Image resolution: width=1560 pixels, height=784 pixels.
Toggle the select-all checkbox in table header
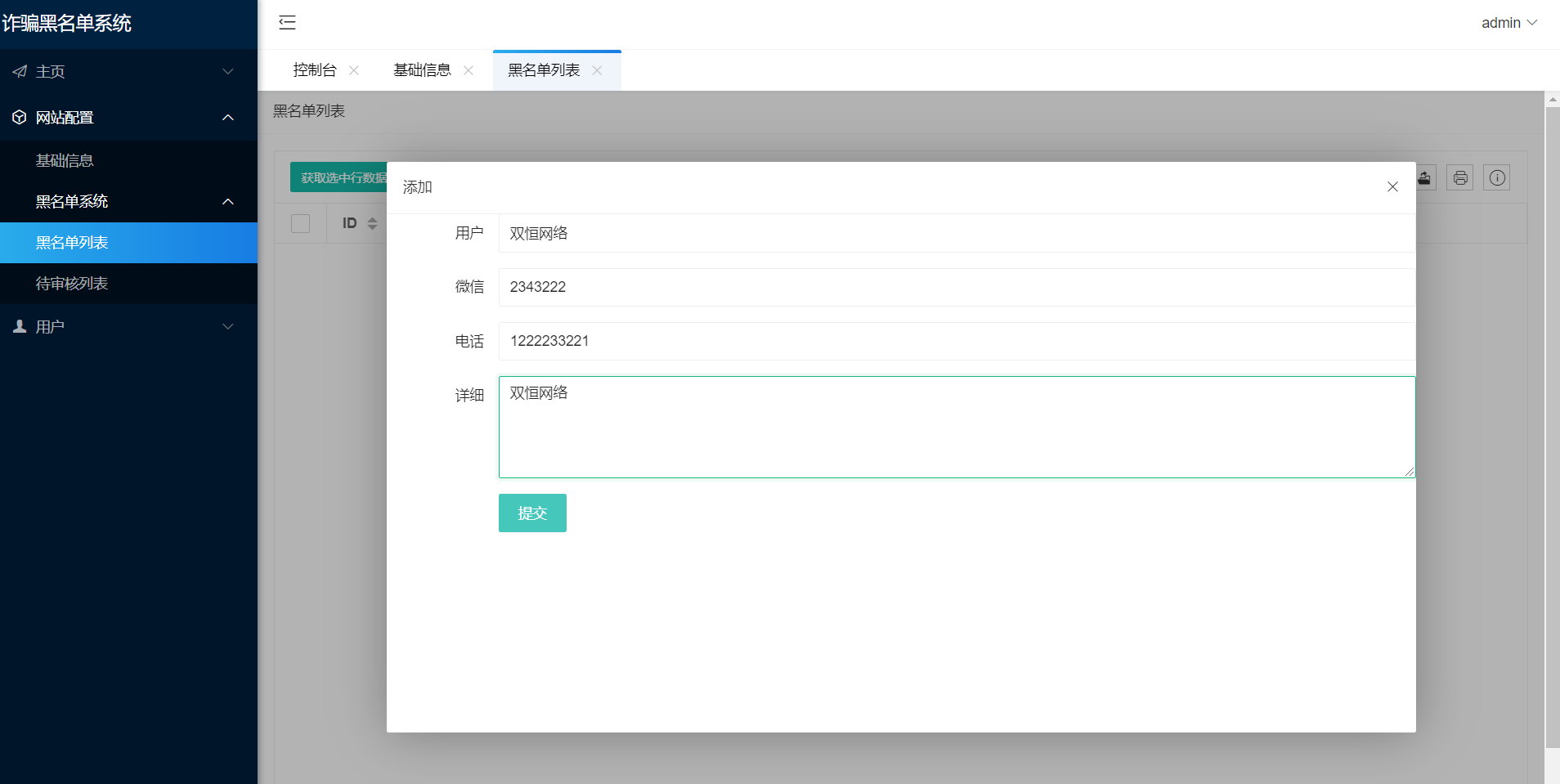300,223
